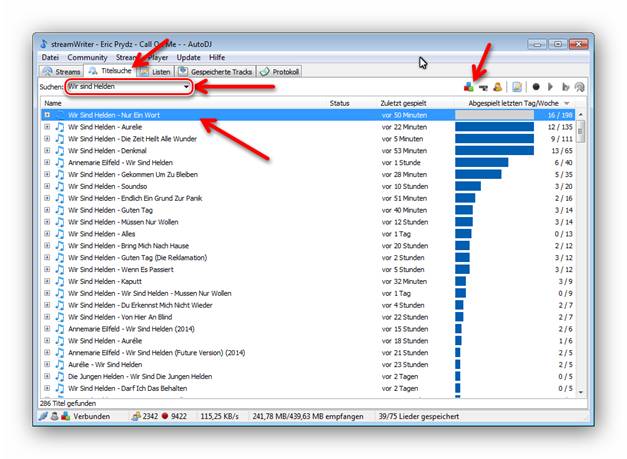
Task: Click '286 Titel gefunden' label
Action: pyautogui.click(x=68, y=403)
